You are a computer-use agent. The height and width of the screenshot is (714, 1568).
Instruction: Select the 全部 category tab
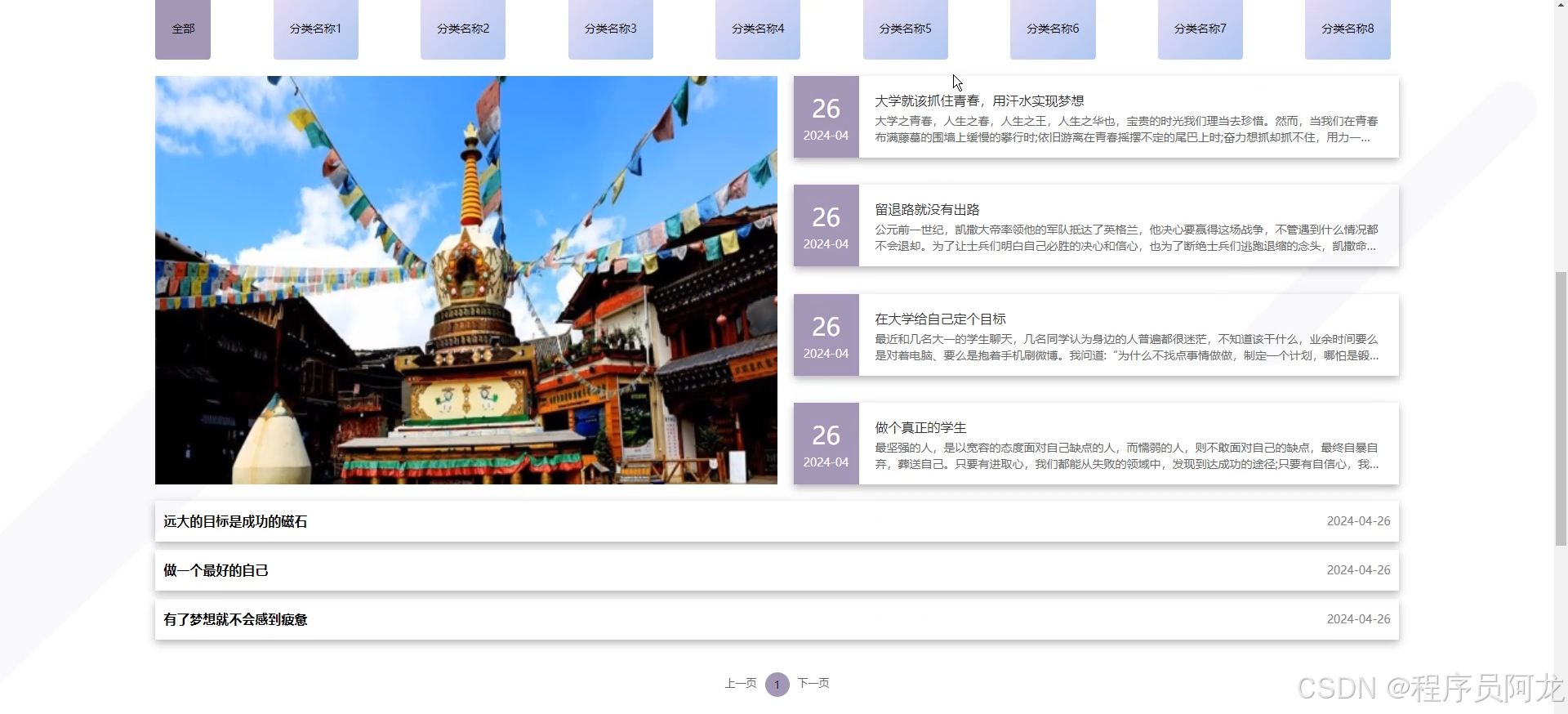[183, 29]
